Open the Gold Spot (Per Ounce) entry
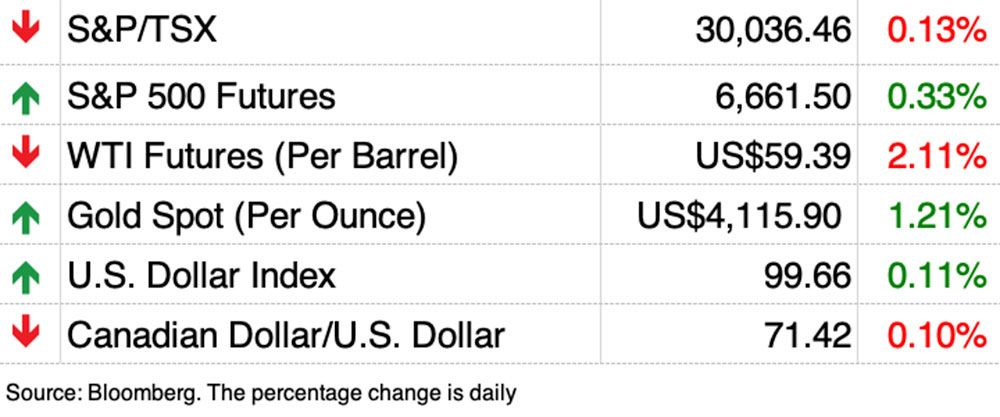Screen dimensions: 1000x417 [246, 215]
